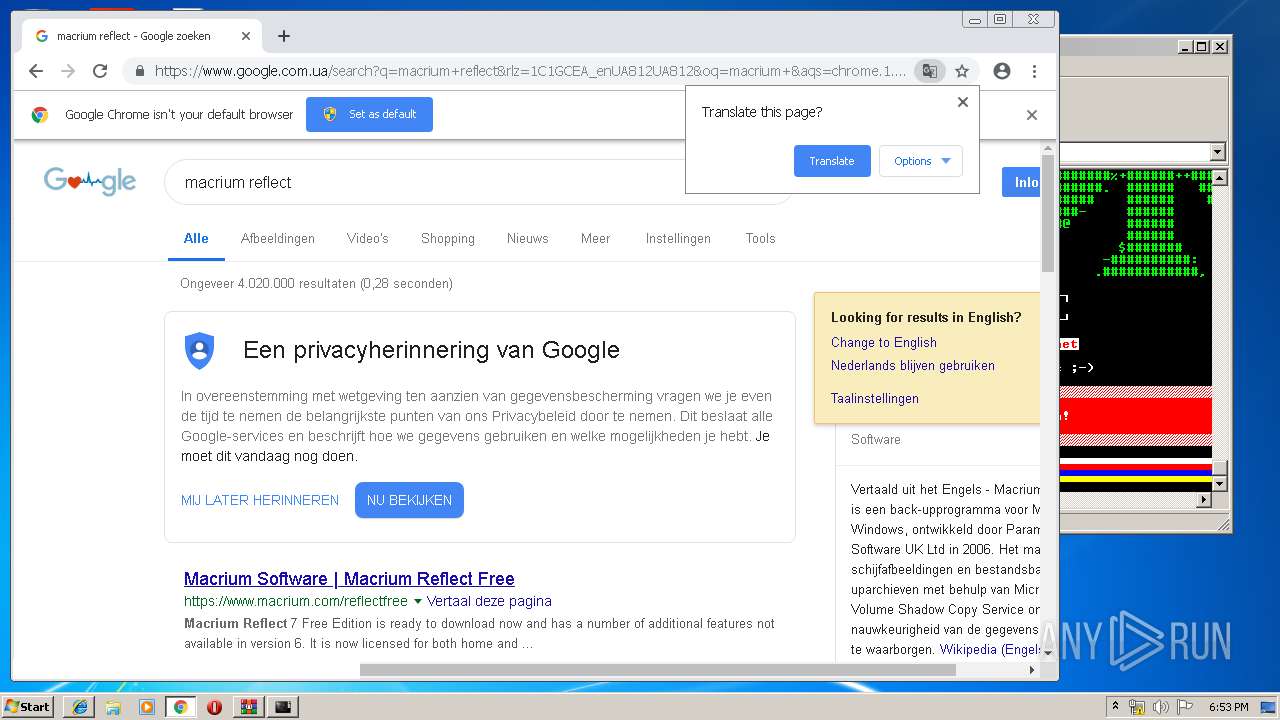The height and width of the screenshot is (720, 1280).
Task: Click Chrome icon in taskbar
Action: (180, 707)
